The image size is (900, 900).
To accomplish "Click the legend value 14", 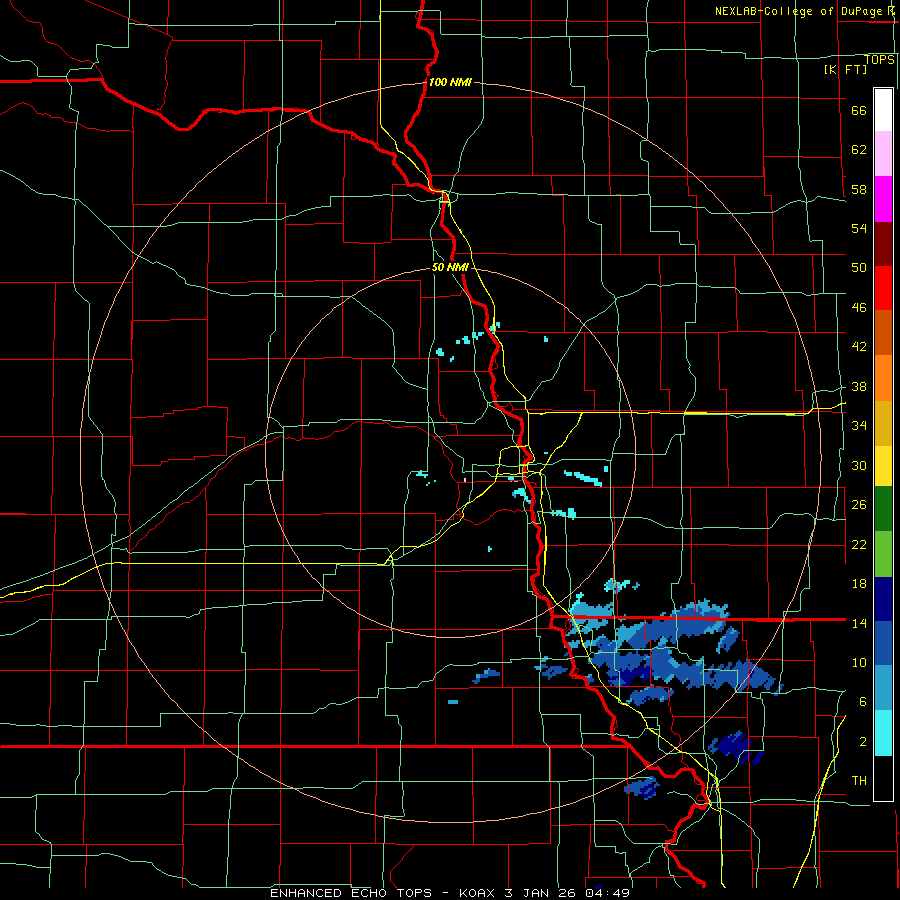I will pyautogui.click(x=859, y=623).
